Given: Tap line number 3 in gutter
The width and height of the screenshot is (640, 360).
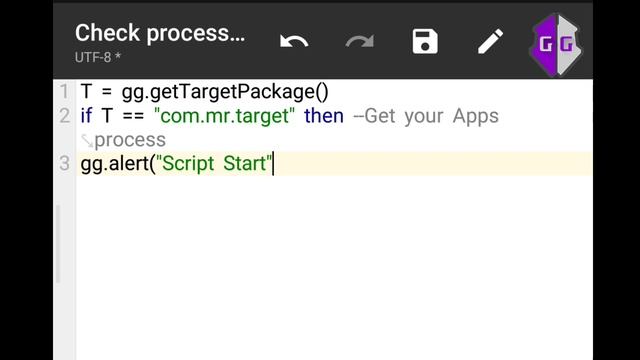Looking at the screenshot, I should point(64,164).
